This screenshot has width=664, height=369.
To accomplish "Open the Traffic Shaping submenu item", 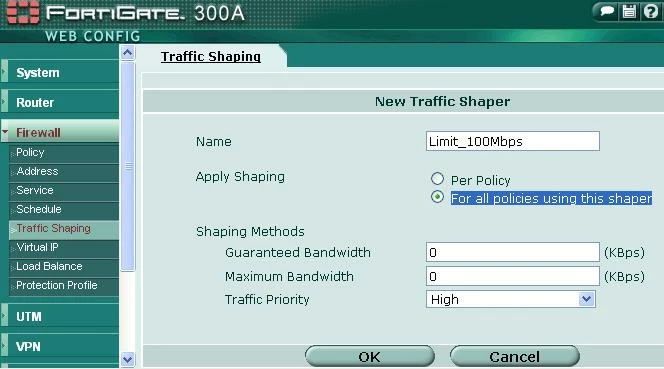I will click(x=64, y=229).
